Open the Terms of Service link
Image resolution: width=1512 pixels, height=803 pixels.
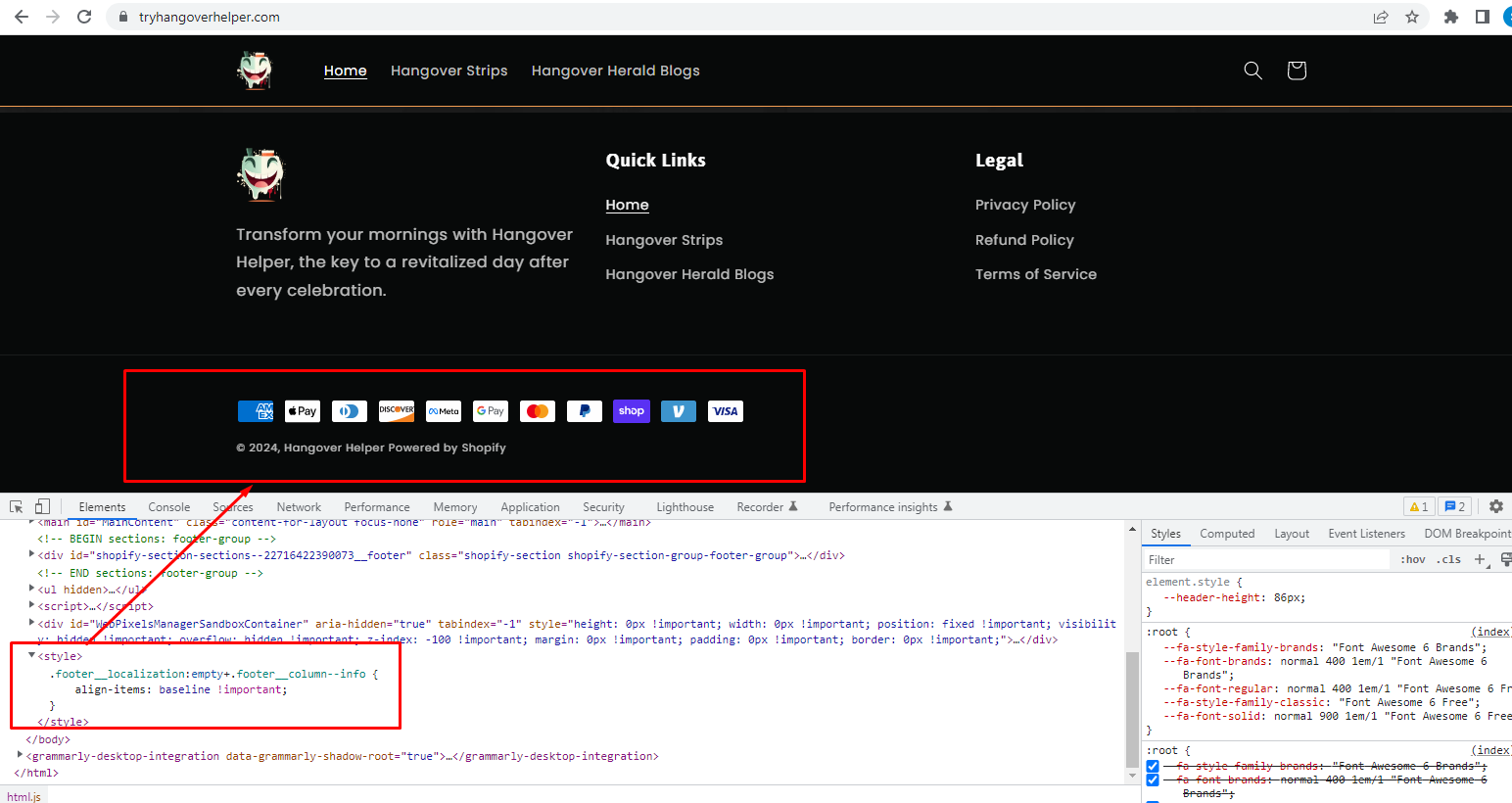[x=1036, y=274]
